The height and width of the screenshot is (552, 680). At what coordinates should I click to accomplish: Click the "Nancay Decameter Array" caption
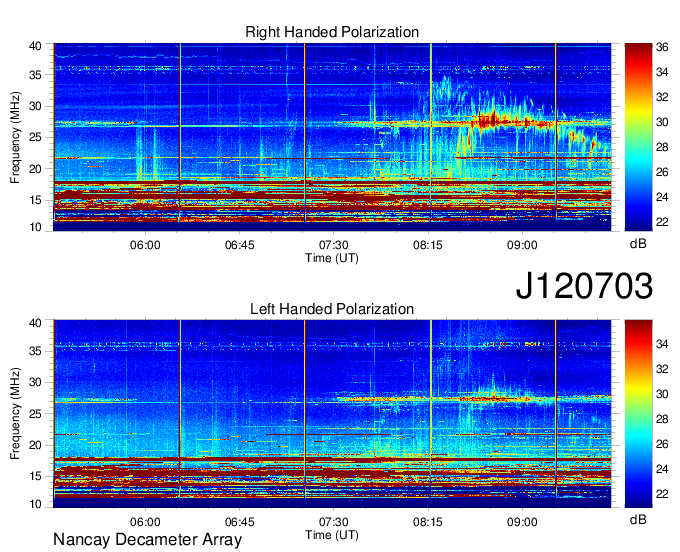[x=147, y=539]
